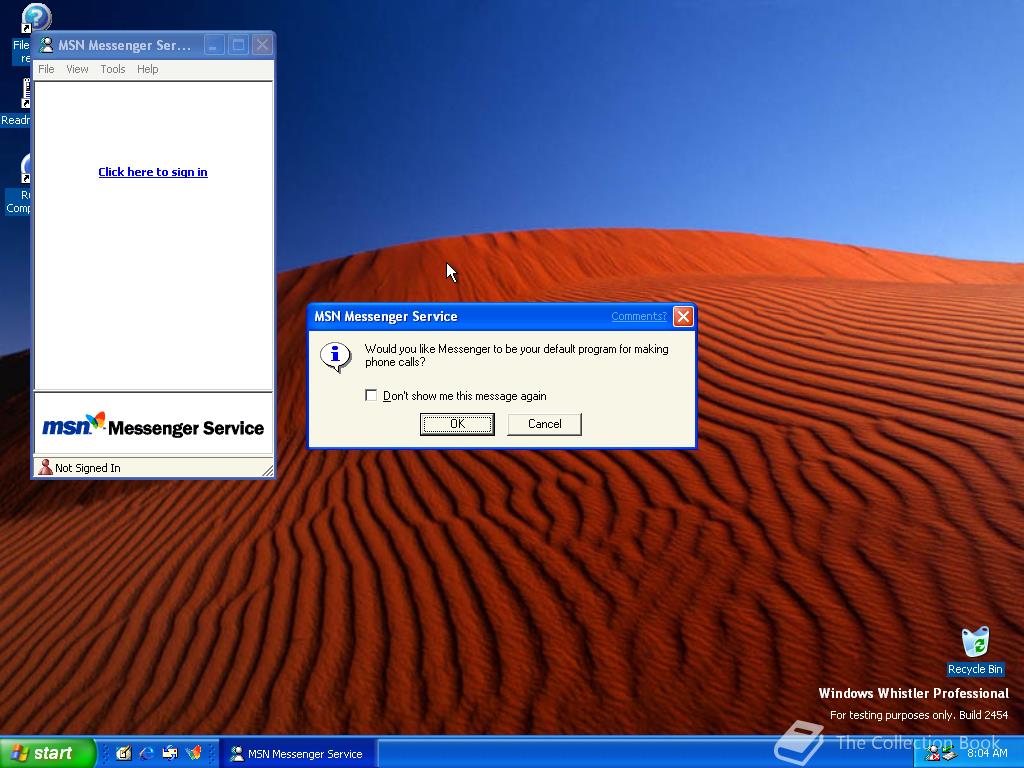Tick 'Don't show me this message again'
1024x768 pixels.
[371, 395]
